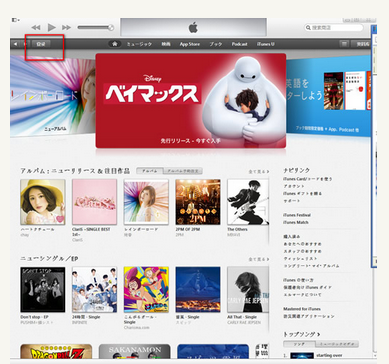The height and width of the screenshot is (364, 389).
Task: Click the All That - Single title
Action: coord(242,317)
